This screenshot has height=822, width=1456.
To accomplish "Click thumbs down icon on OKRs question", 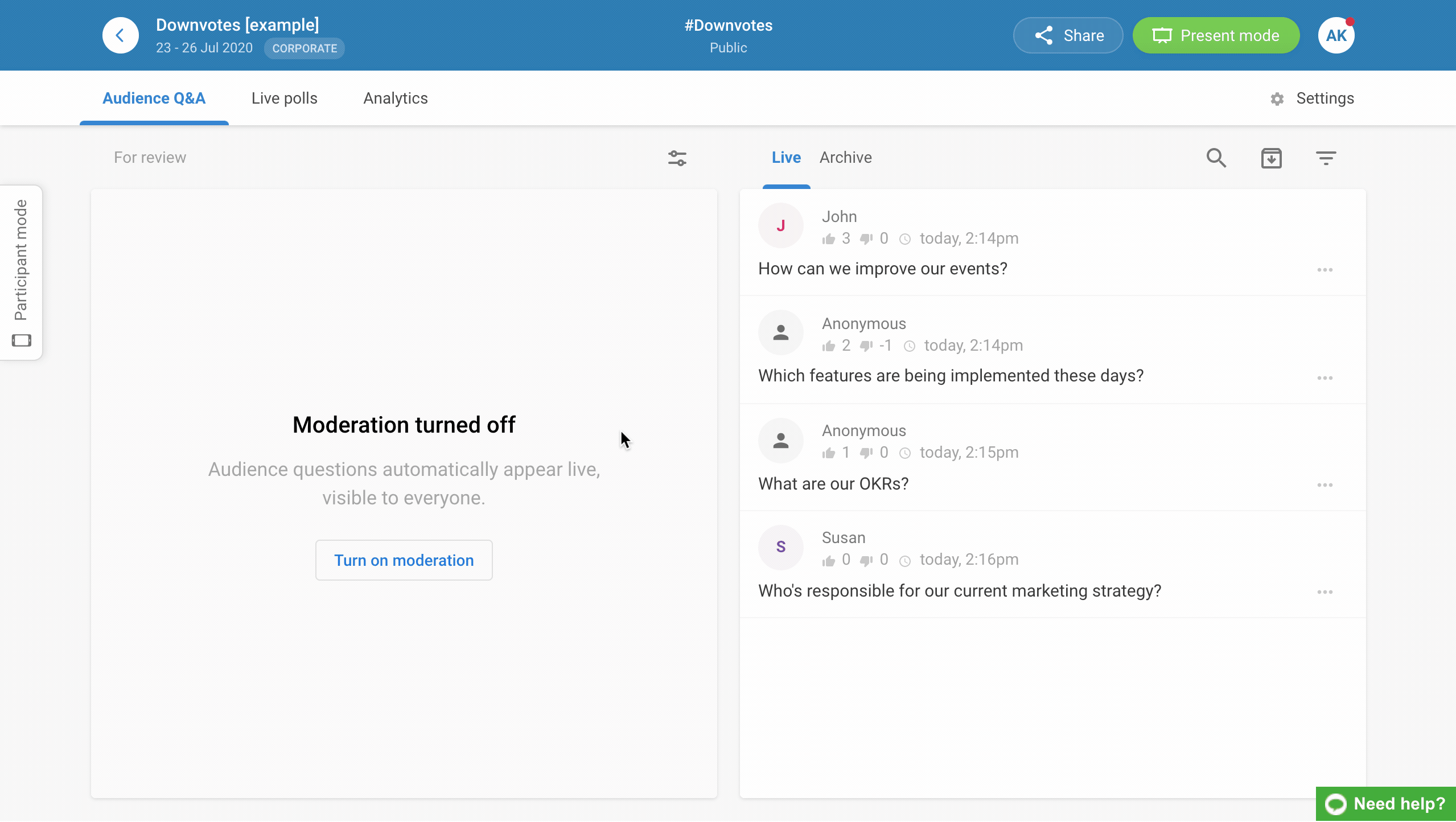I will (866, 453).
